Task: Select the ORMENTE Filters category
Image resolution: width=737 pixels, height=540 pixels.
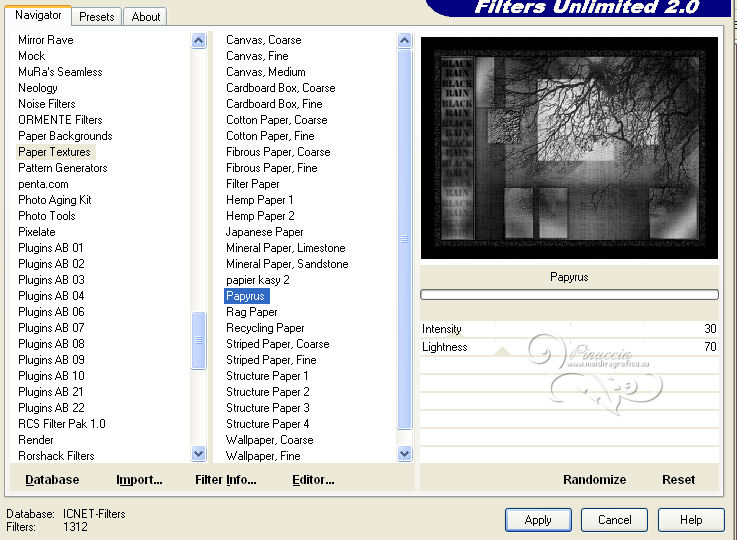Action: [60, 120]
